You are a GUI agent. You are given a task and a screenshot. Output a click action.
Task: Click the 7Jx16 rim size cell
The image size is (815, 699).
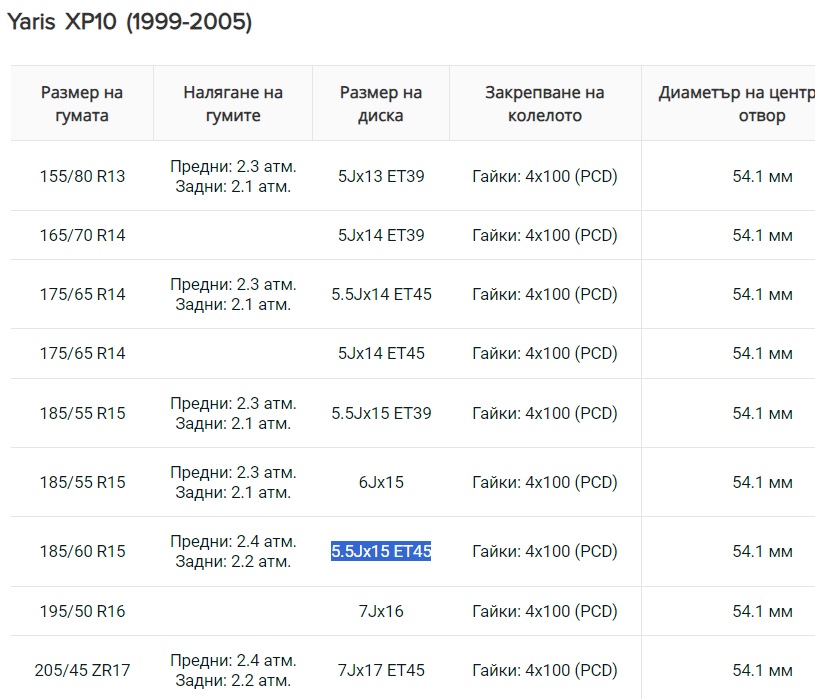point(381,610)
